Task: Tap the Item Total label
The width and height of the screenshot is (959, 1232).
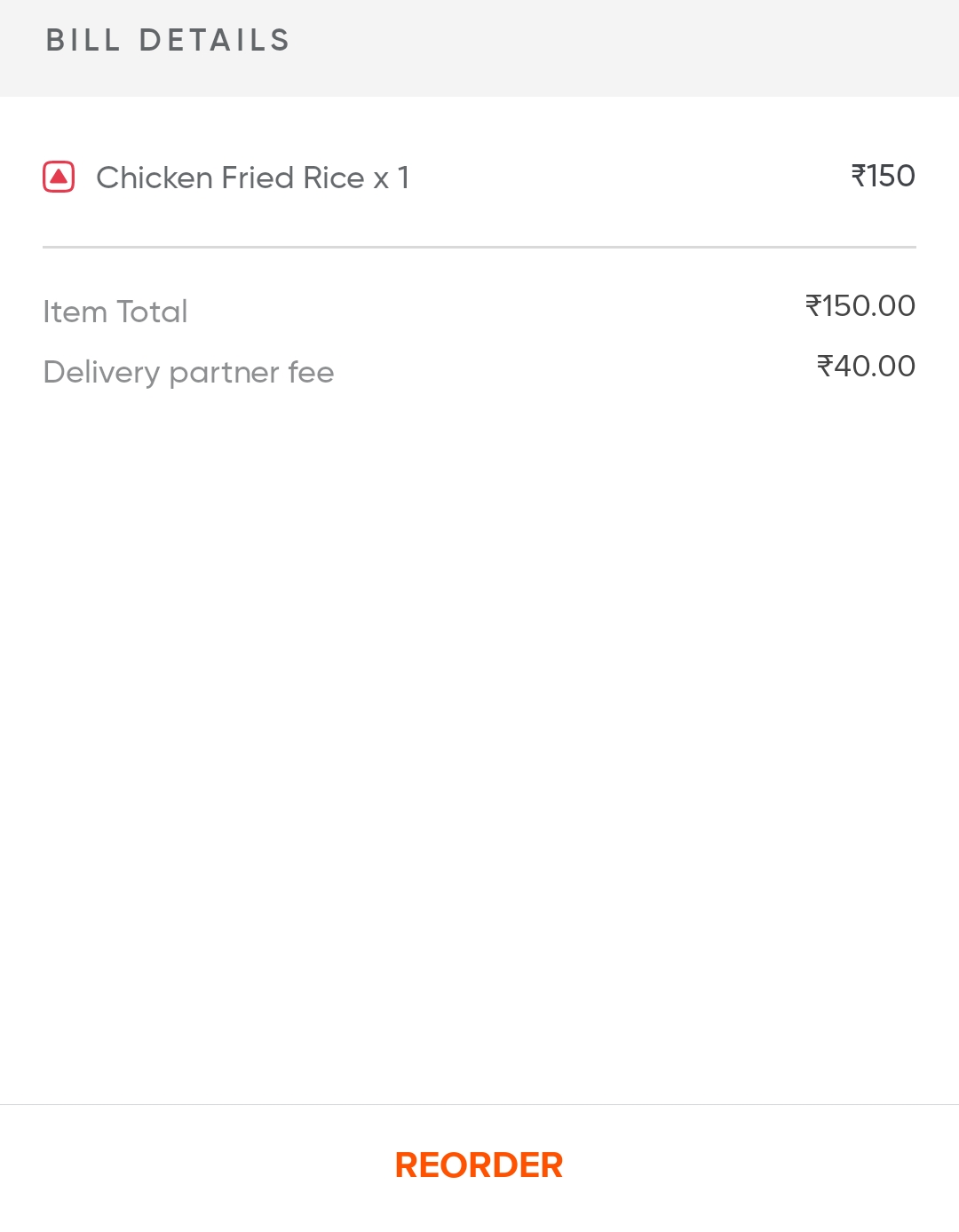Action: (x=115, y=312)
